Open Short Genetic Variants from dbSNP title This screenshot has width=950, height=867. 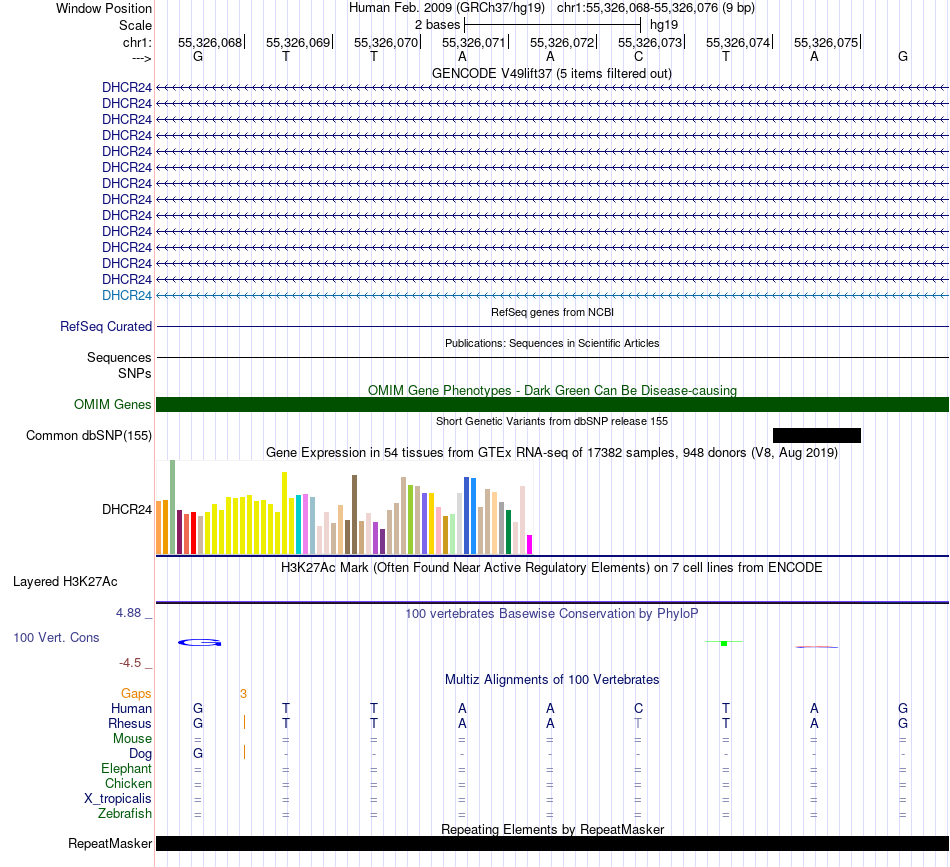[x=552, y=421]
